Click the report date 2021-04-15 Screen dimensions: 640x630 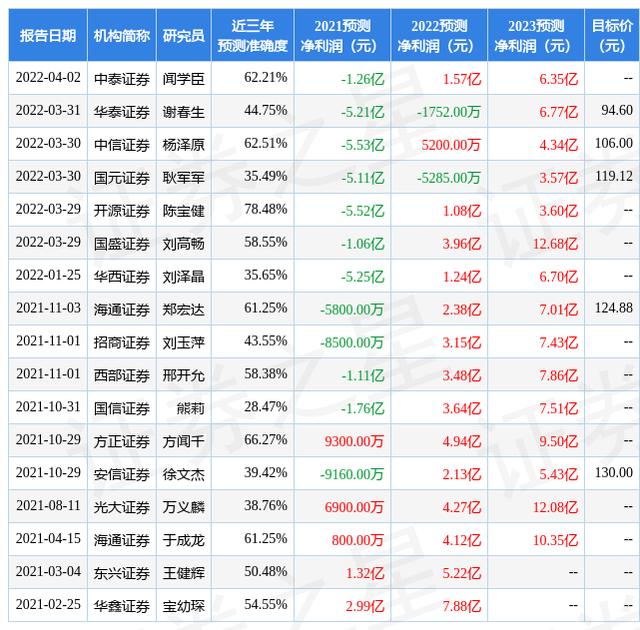(x=48, y=539)
